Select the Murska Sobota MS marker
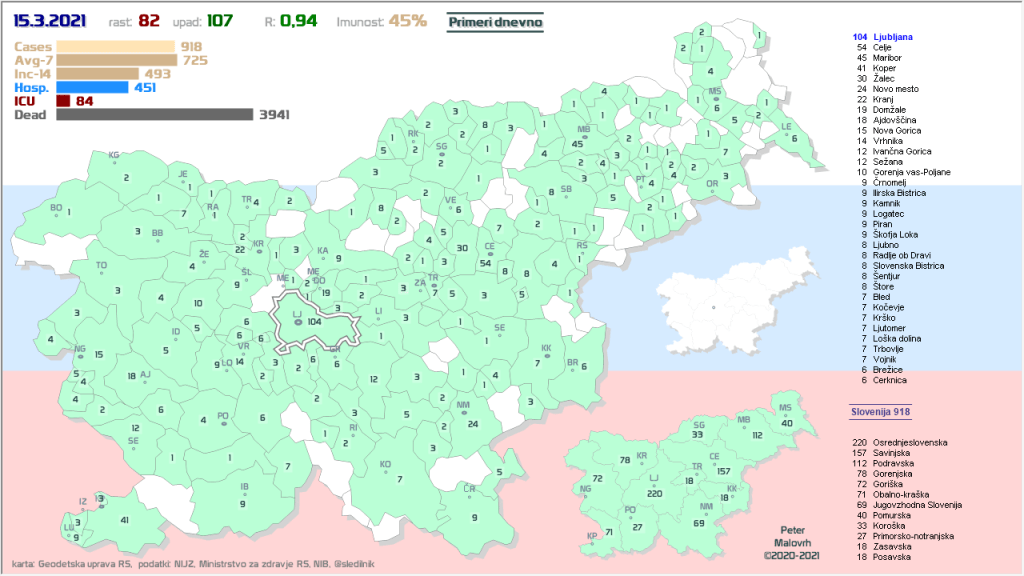 [715, 97]
